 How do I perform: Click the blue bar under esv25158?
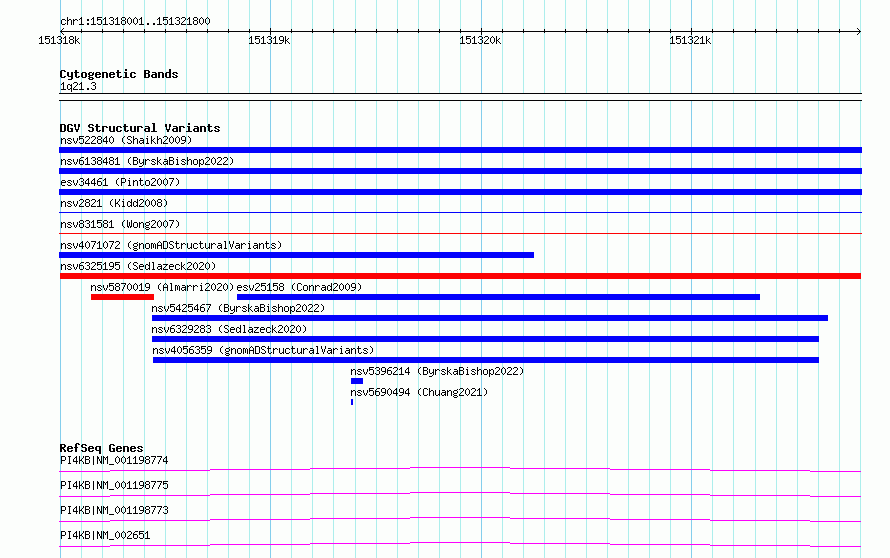[x=498, y=297]
